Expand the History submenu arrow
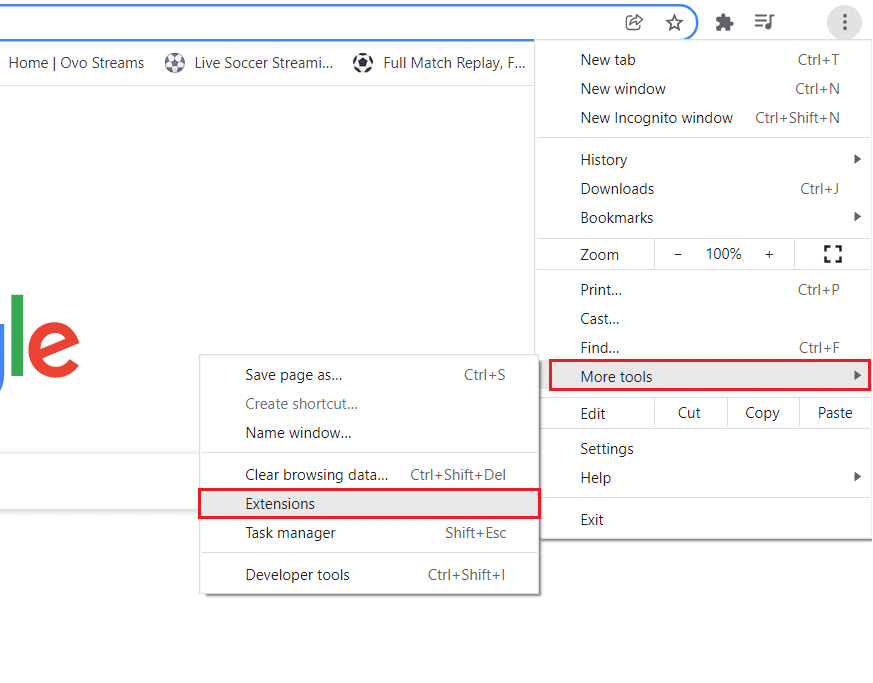 (856, 159)
